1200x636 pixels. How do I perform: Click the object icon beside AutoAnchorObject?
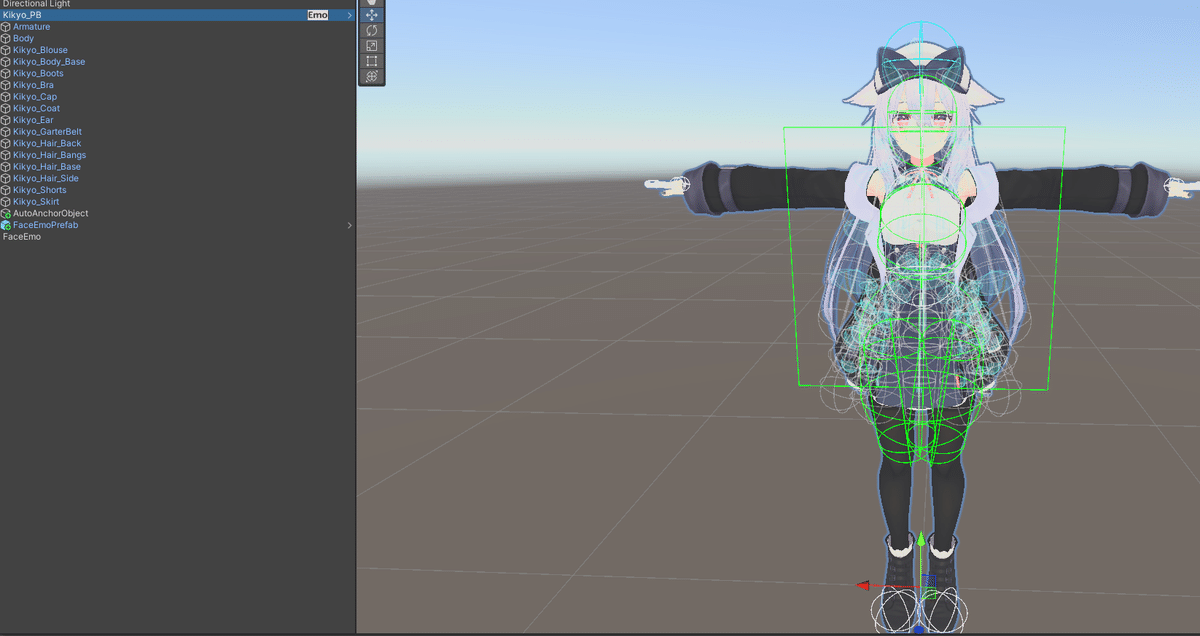[x=6, y=213]
